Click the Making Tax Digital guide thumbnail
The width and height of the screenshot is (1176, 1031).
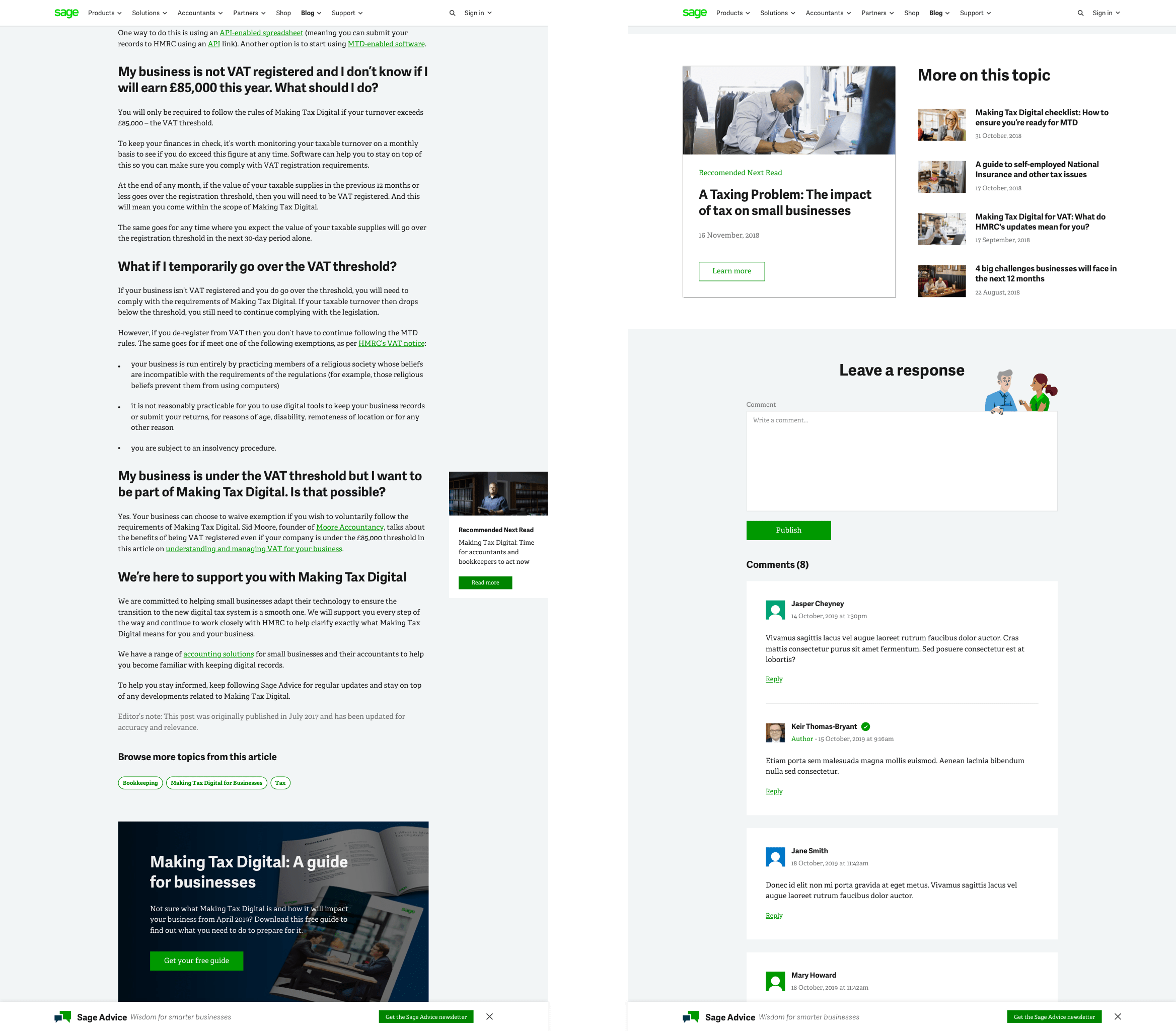(x=370, y=920)
